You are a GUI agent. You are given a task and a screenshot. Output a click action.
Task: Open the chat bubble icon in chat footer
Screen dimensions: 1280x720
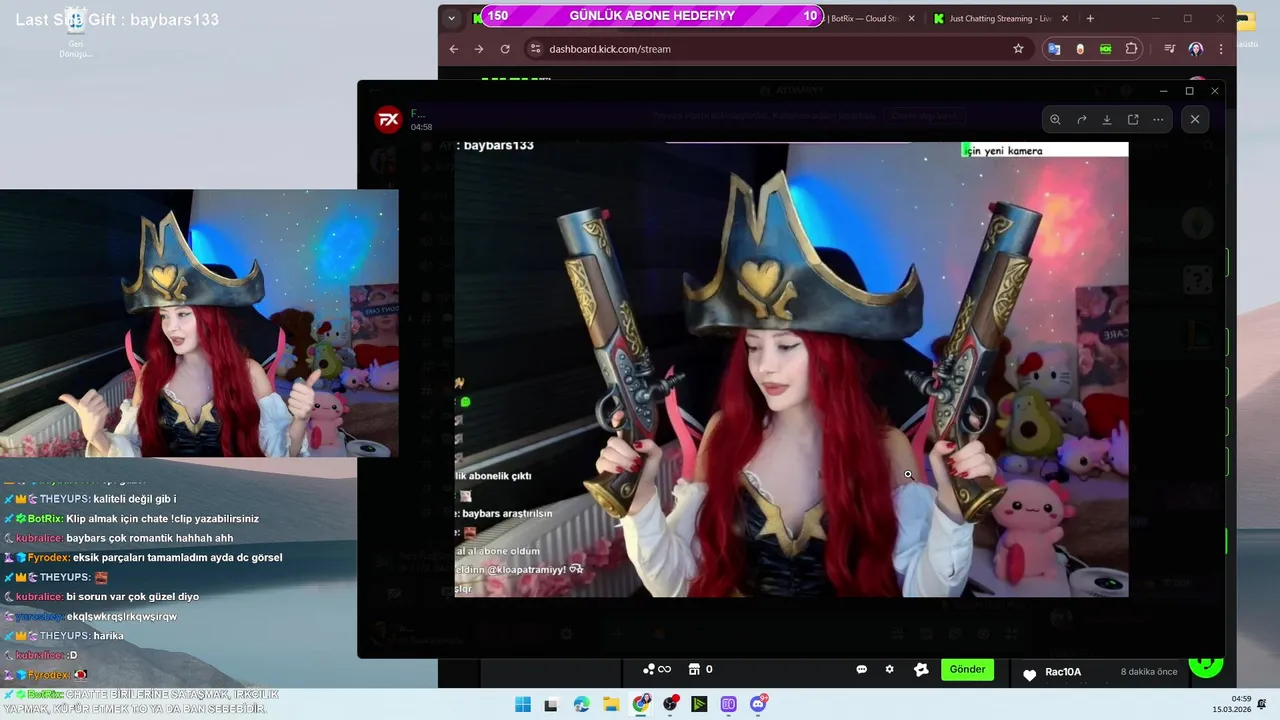click(x=861, y=670)
